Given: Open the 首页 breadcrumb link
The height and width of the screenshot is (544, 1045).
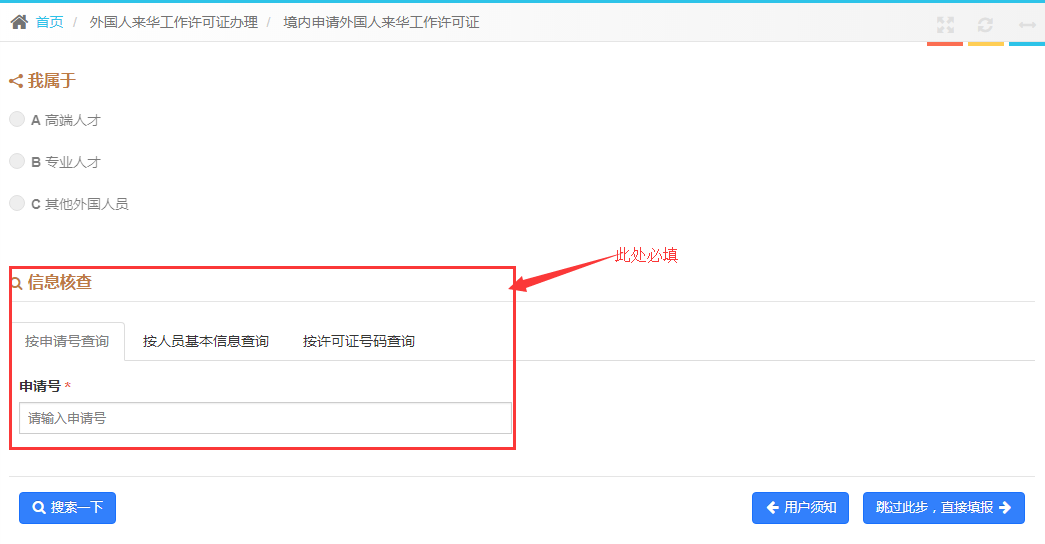Looking at the screenshot, I should click(x=50, y=22).
